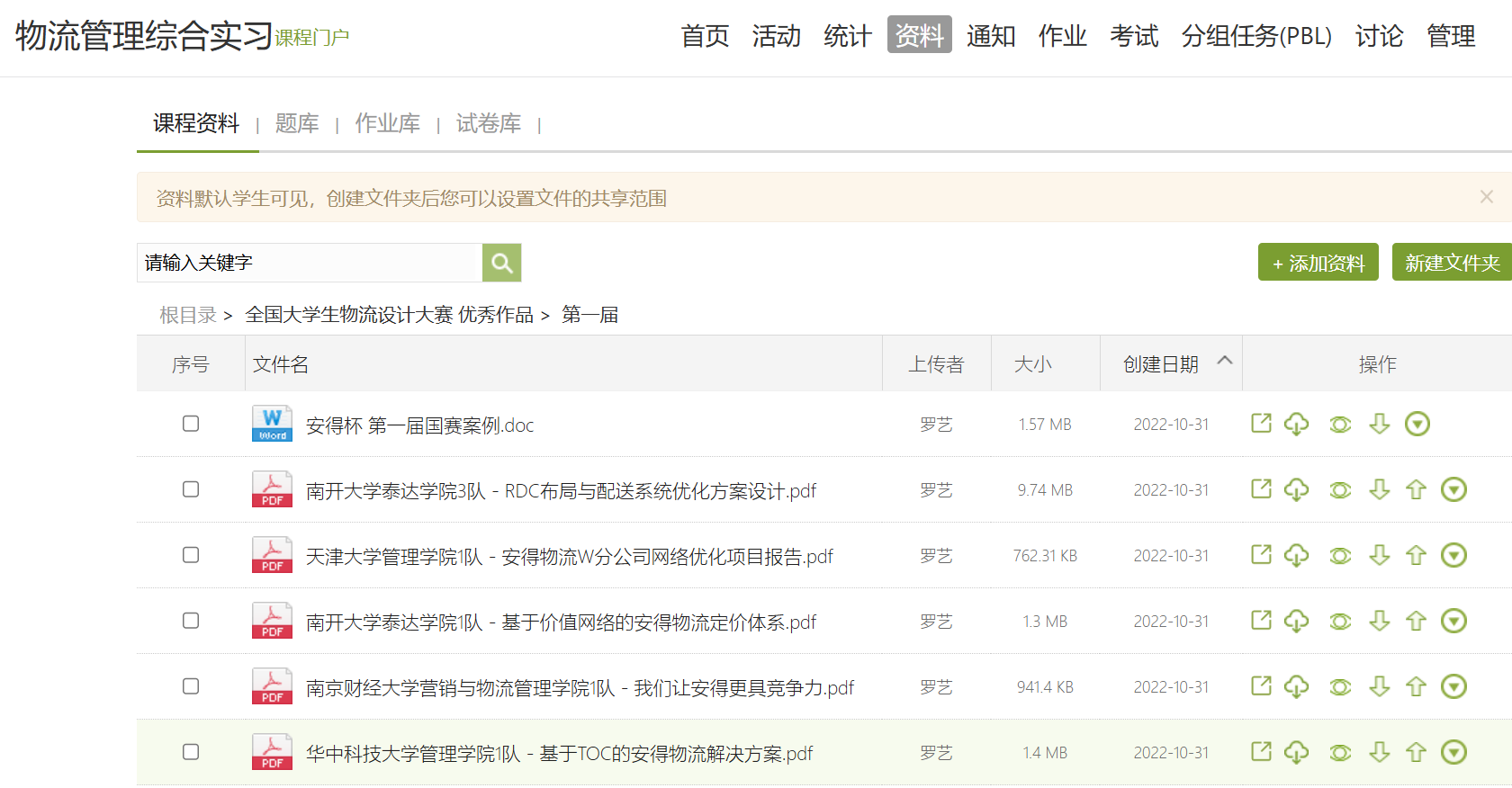Click the Word file icon of 安得杯 doc
This screenshot has height=788, width=1512.
coord(272,424)
